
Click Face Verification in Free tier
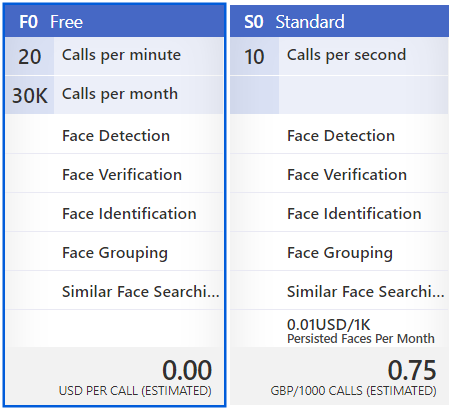(x=122, y=175)
